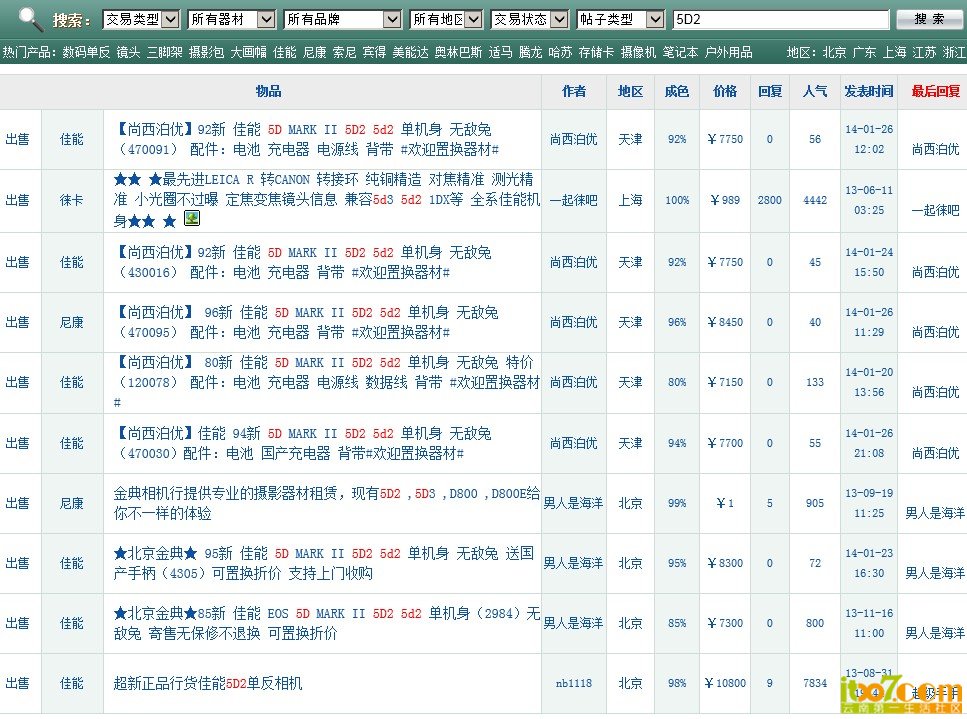Open the 摄像机 hot product link
967x719 pixels.
point(638,52)
